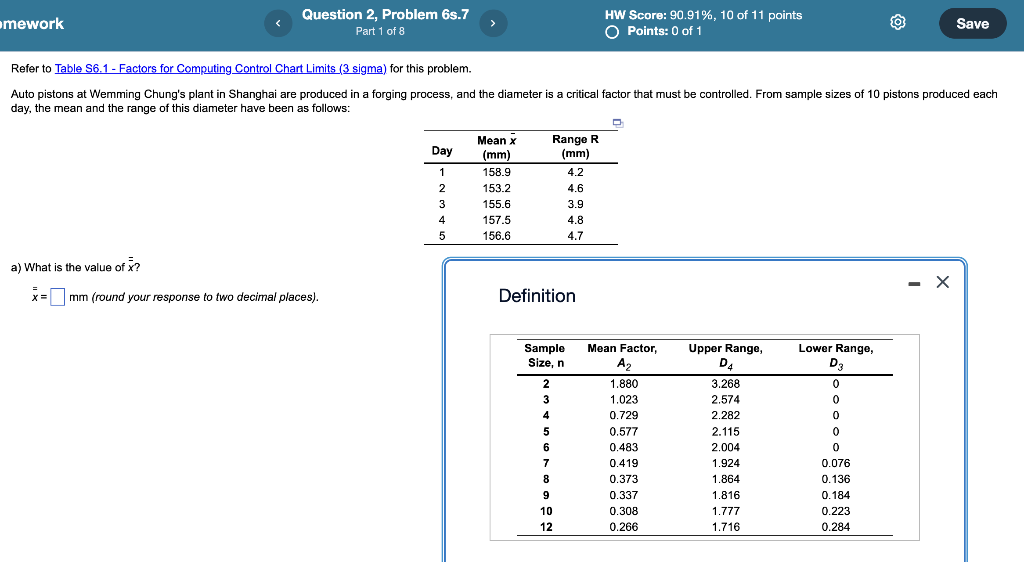Click the Sample Size n column header
Viewport: 1024px width, 562px height.
[x=545, y=356]
